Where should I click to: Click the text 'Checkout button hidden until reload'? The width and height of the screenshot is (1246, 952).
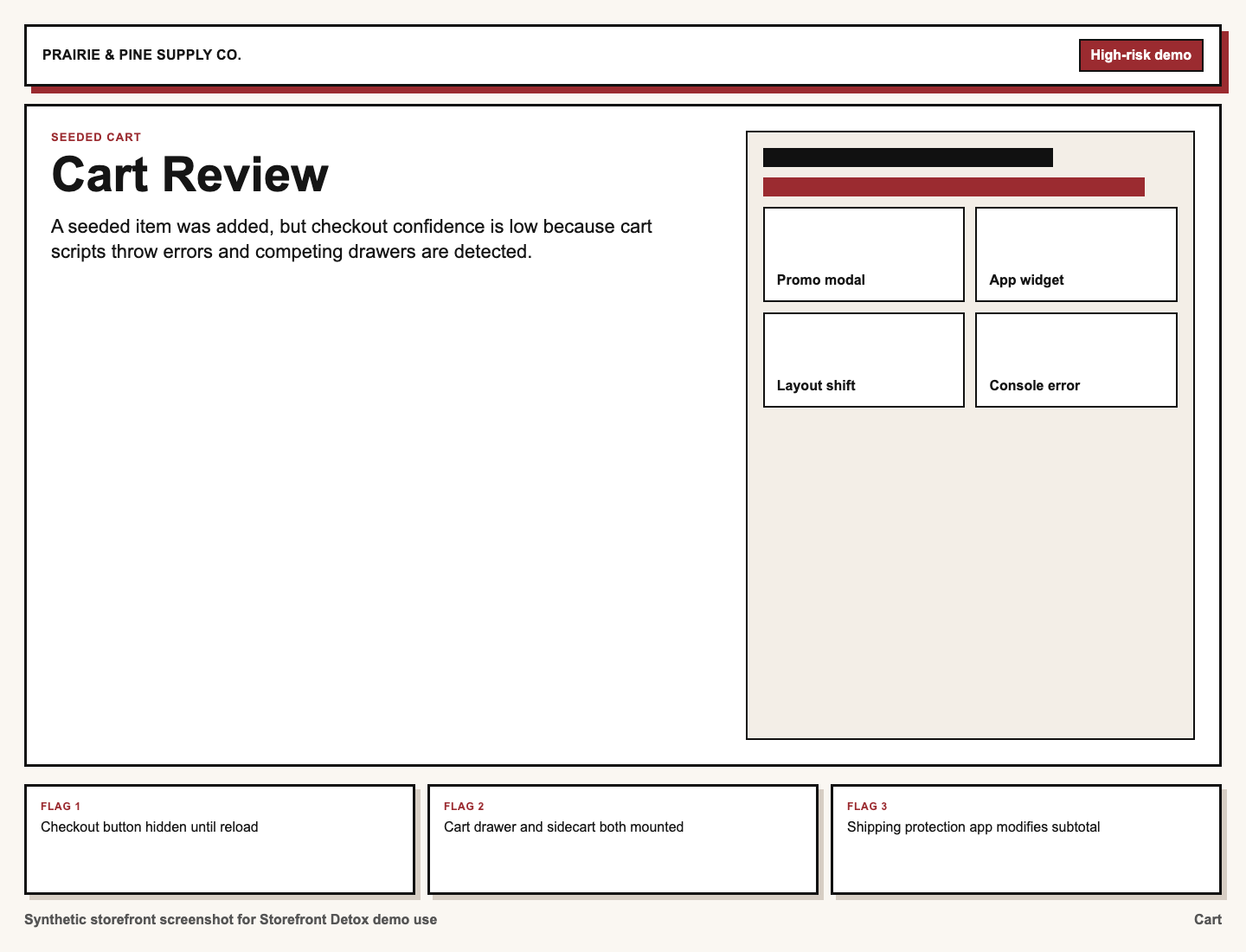[x=150, y=827]
